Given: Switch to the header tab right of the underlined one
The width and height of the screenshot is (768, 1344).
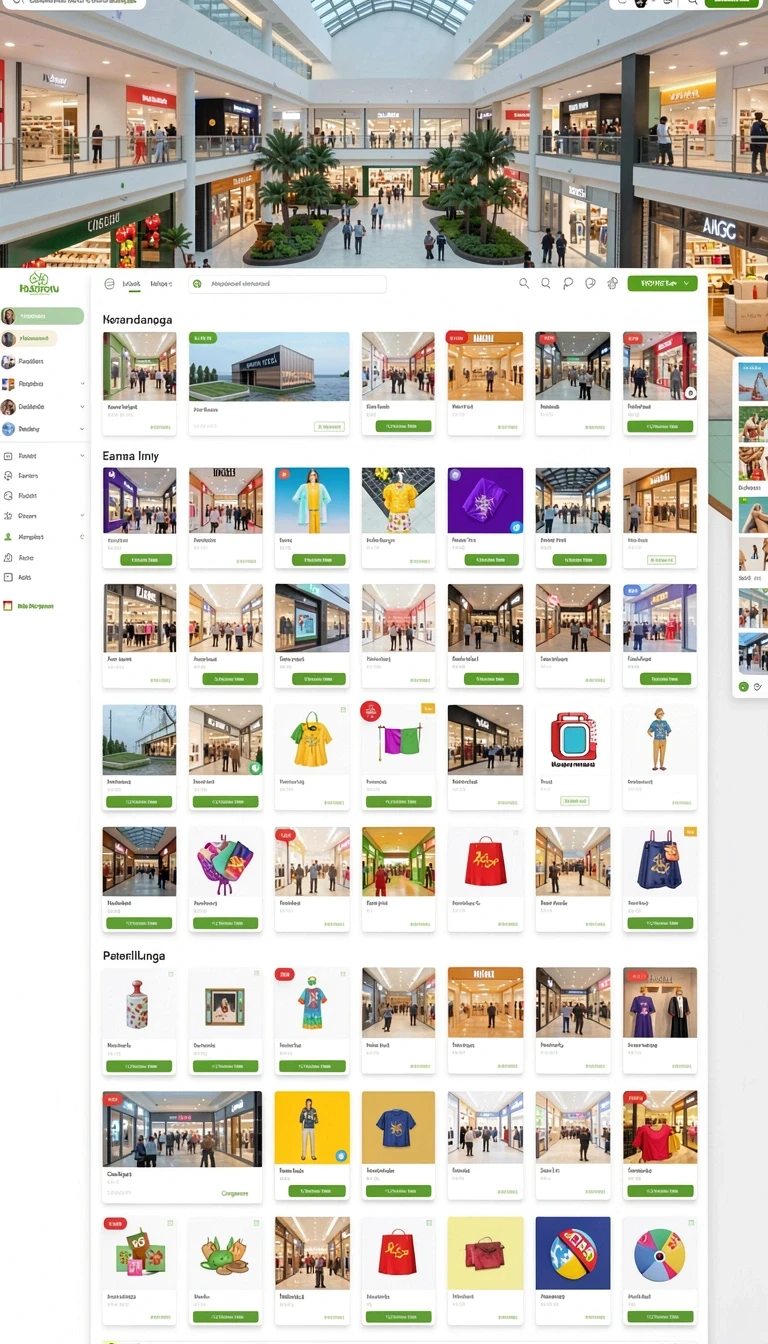Looking at the screenshot, I should pos(161,284).
